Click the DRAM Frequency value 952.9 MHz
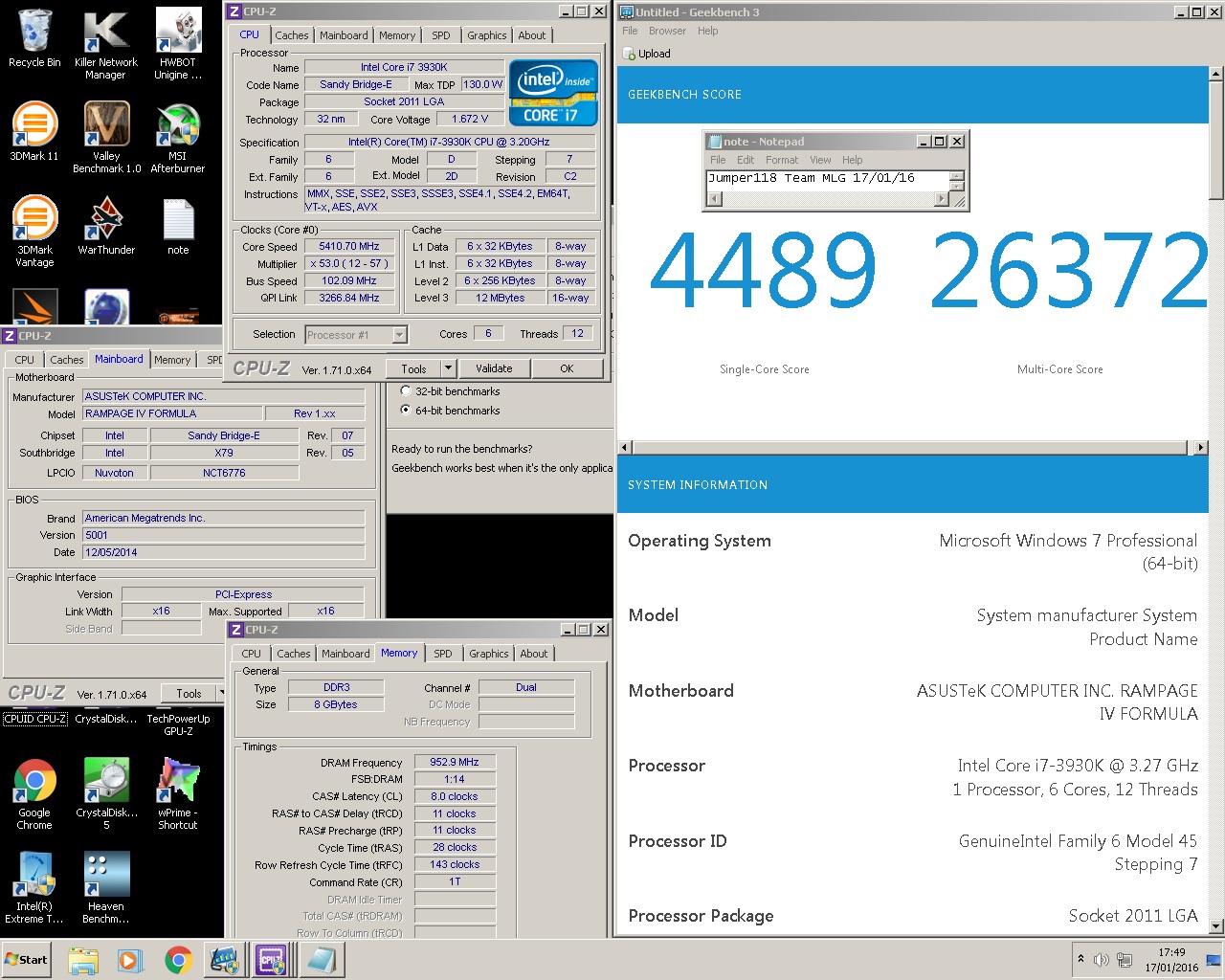 (x=455, y=762)
